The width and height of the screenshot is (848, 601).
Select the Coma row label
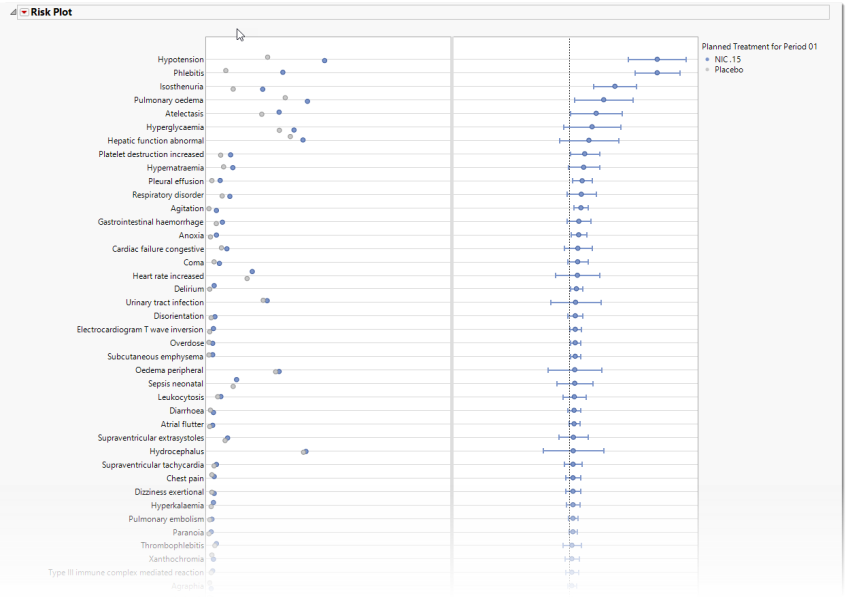[x=194, y=262]
